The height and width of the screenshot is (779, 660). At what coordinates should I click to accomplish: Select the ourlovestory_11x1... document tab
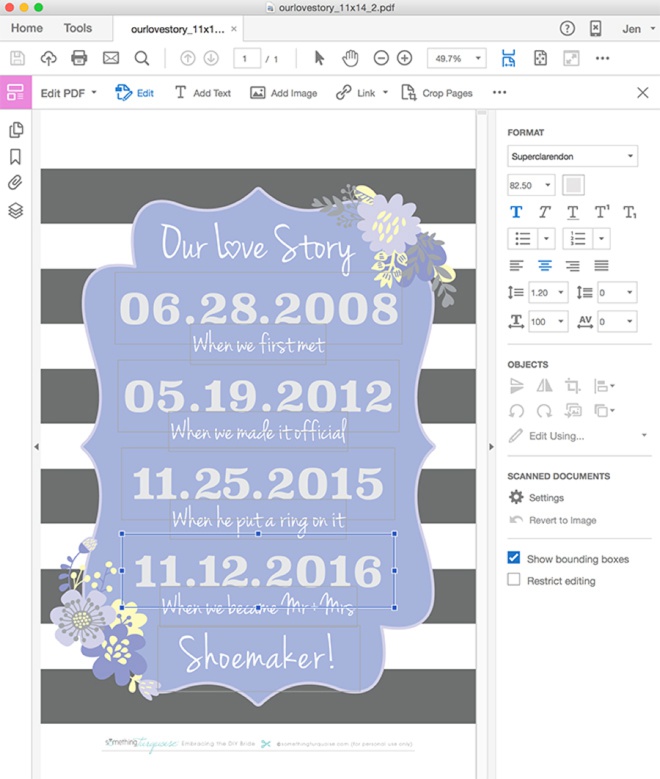pyautogui.click(x=177, y=29)
